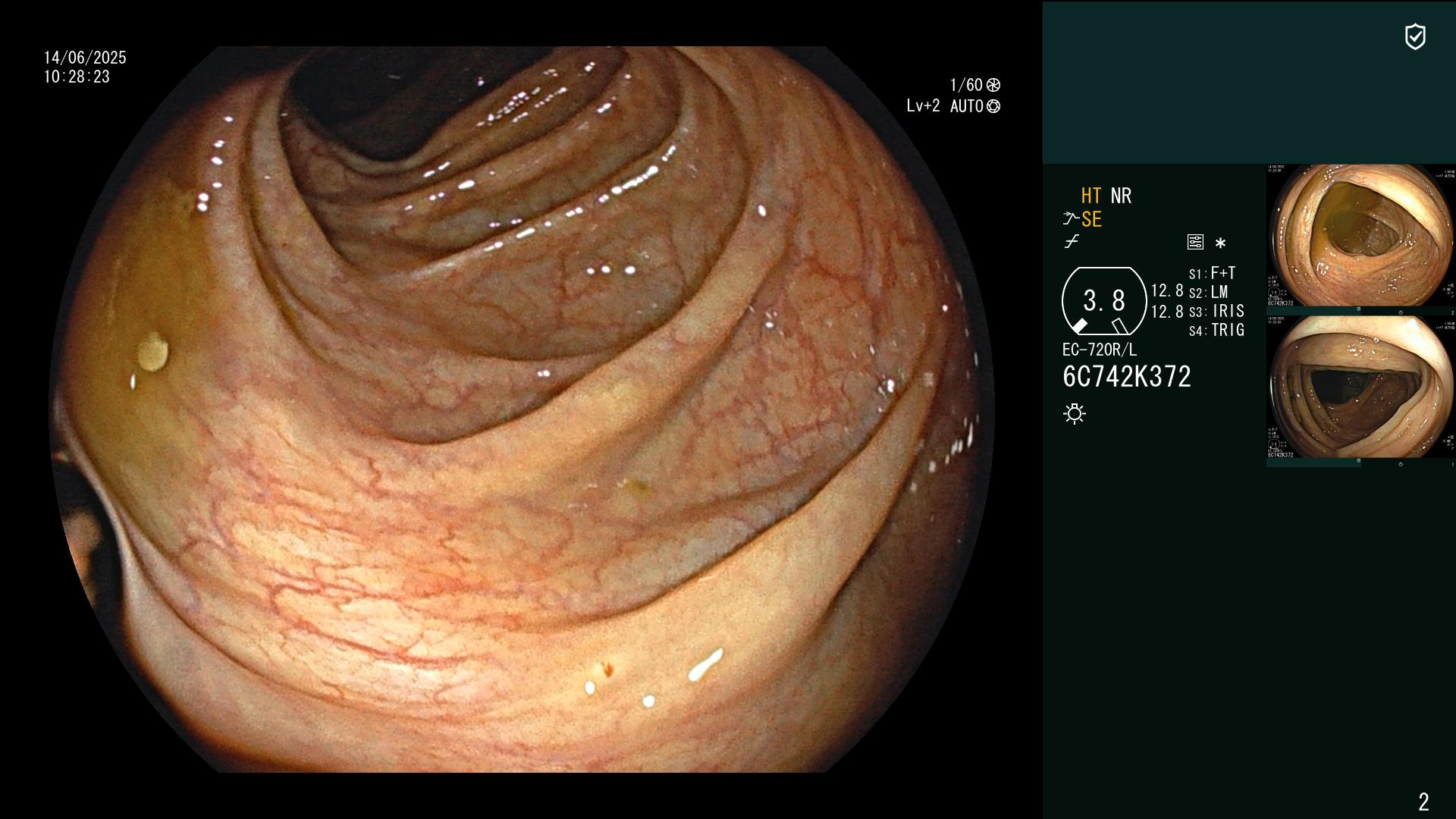
Task: Select the orange SE label
Action: [1091, 219]
